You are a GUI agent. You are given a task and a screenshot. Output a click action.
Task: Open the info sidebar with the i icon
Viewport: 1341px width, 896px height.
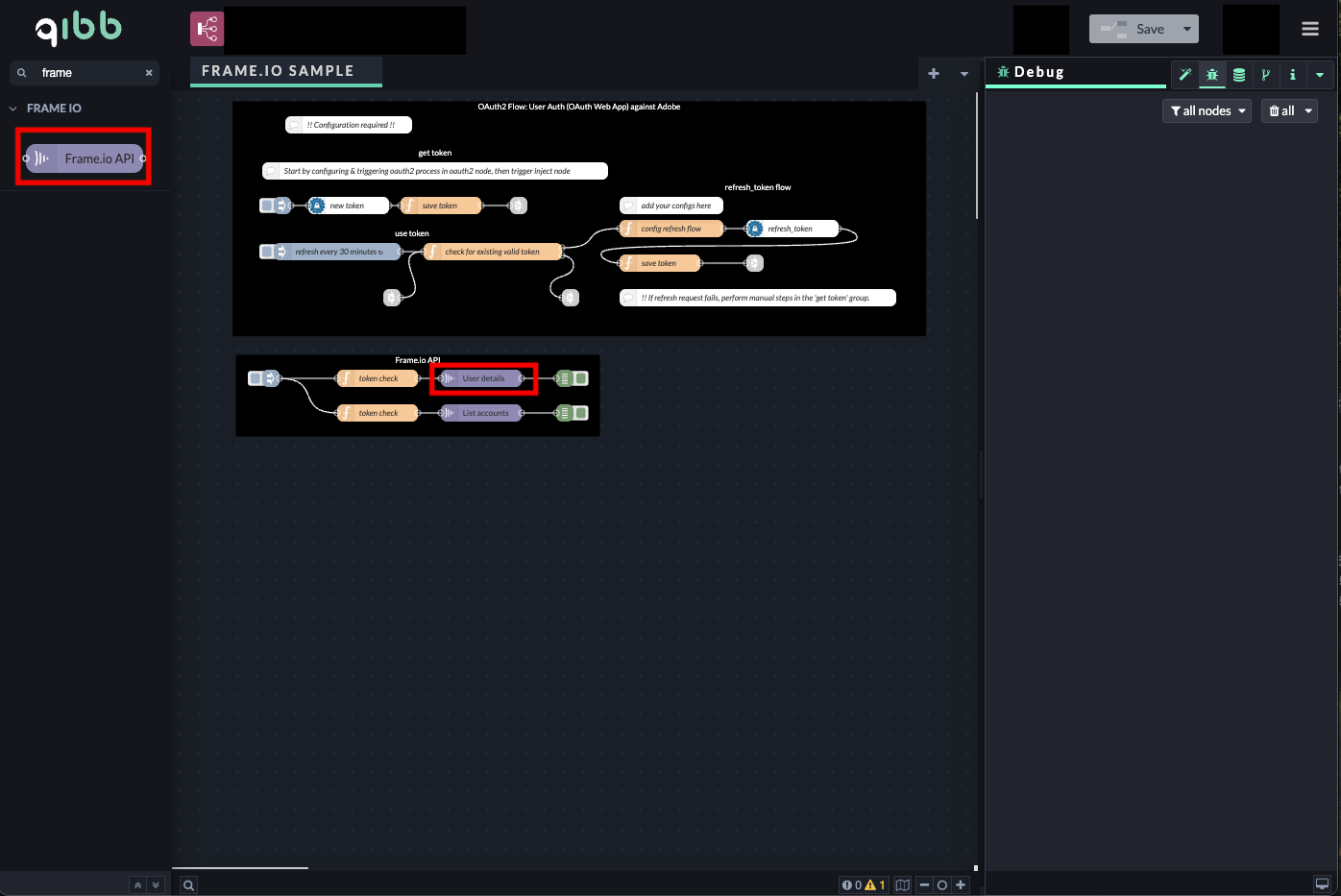1293,74
